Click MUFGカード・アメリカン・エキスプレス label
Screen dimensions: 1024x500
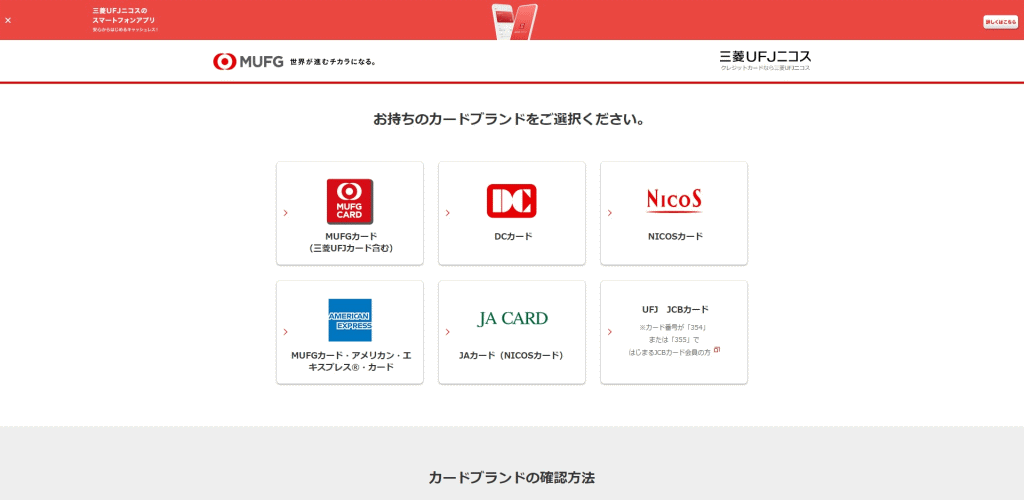pyautogui.click(x=351, y=362)
